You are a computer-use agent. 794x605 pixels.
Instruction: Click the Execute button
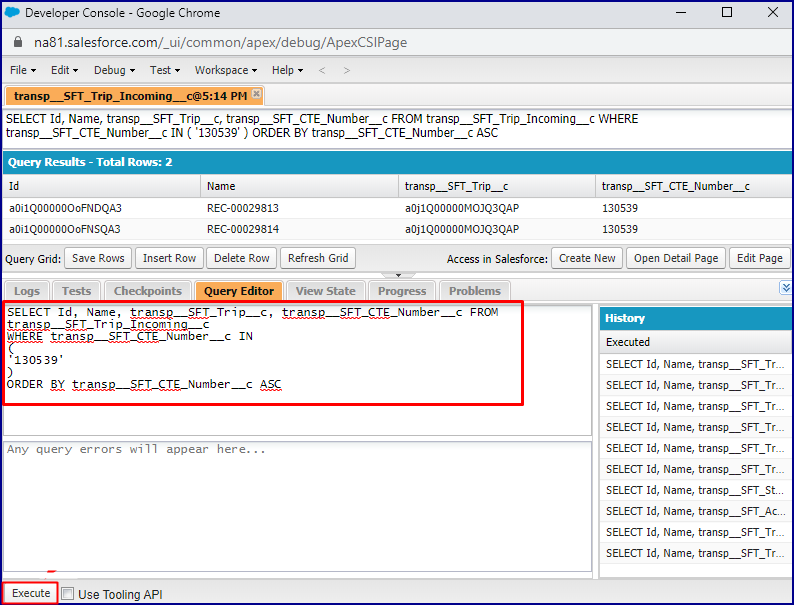click(x=31, y=593)
